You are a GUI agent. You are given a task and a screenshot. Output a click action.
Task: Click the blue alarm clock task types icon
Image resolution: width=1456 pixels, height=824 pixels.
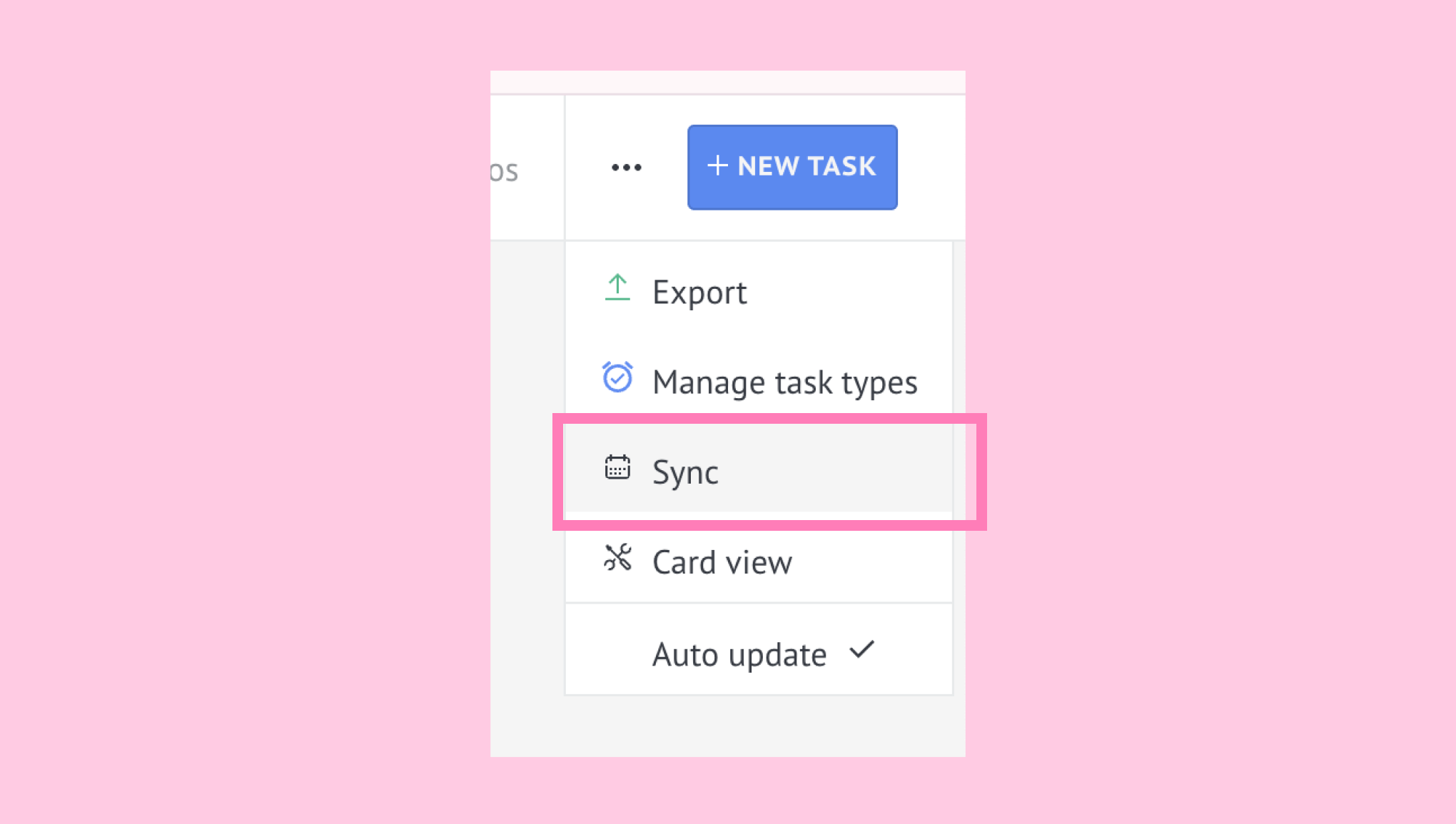pos(617,377)
